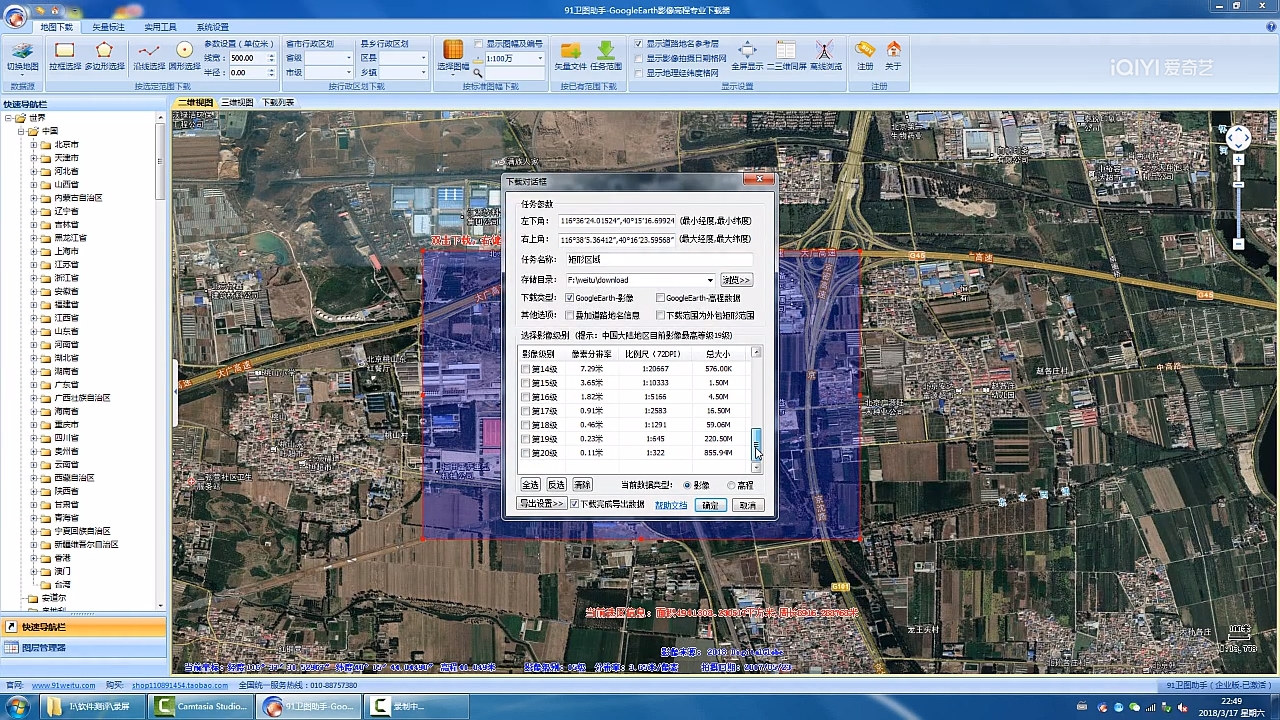
Task: Click the Windows Start button
Action: pos(18,706)
